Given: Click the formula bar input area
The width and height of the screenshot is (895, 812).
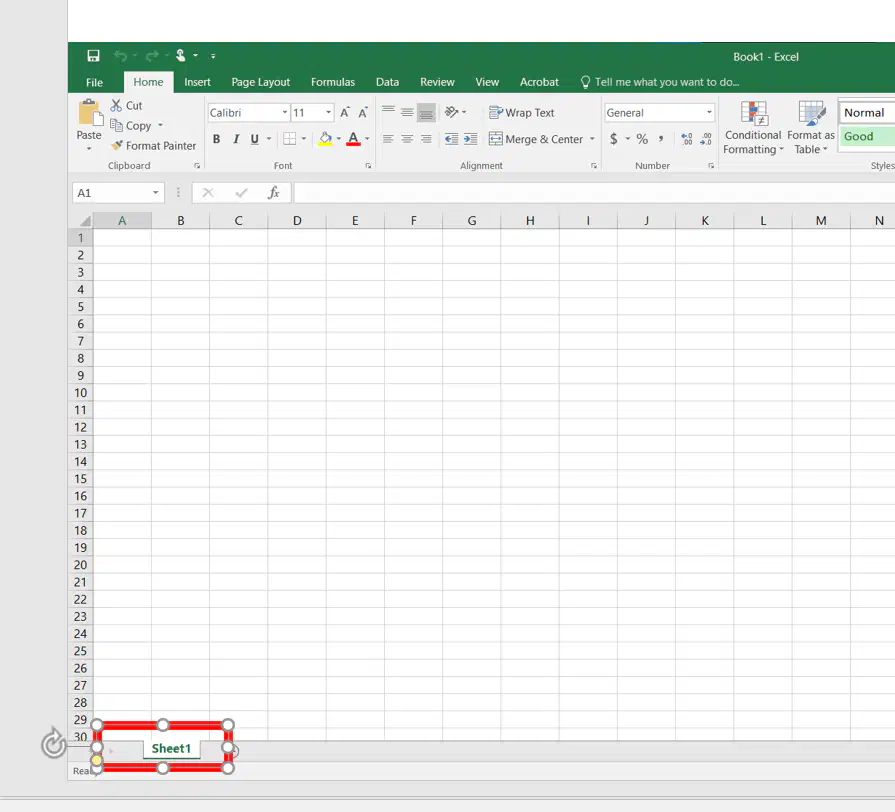Looking at the screenshot, I should tap(594, 193).
